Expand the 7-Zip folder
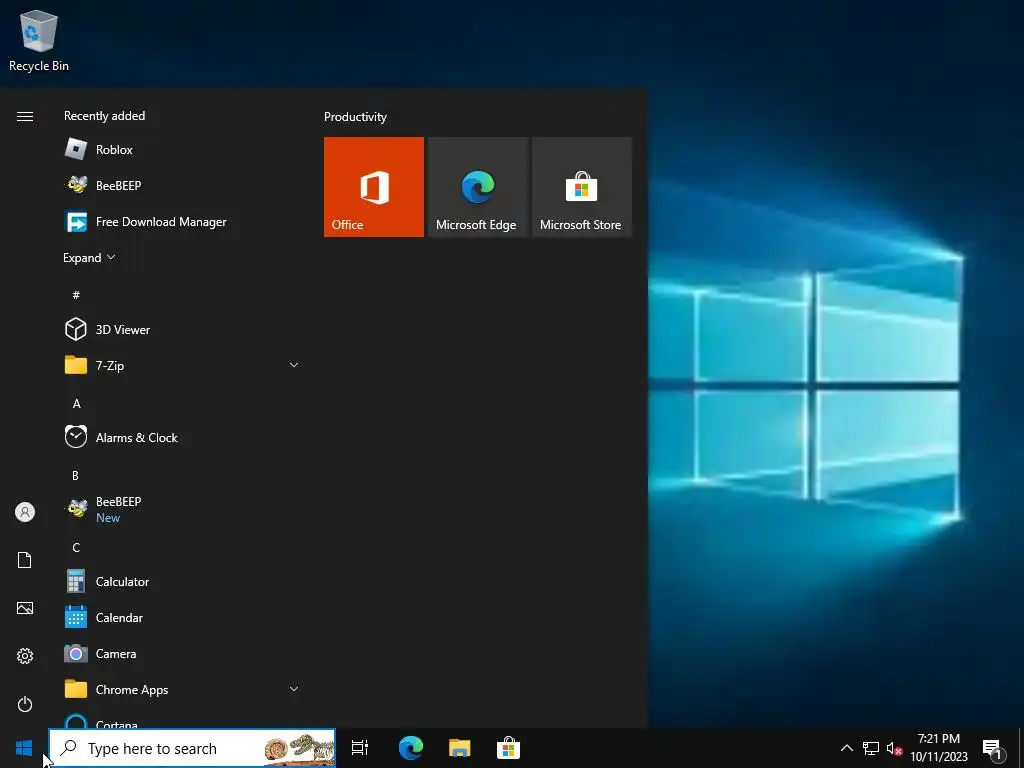Viewport: 1024px width, 768px height. pyautogui.click(x=182, y=365)
